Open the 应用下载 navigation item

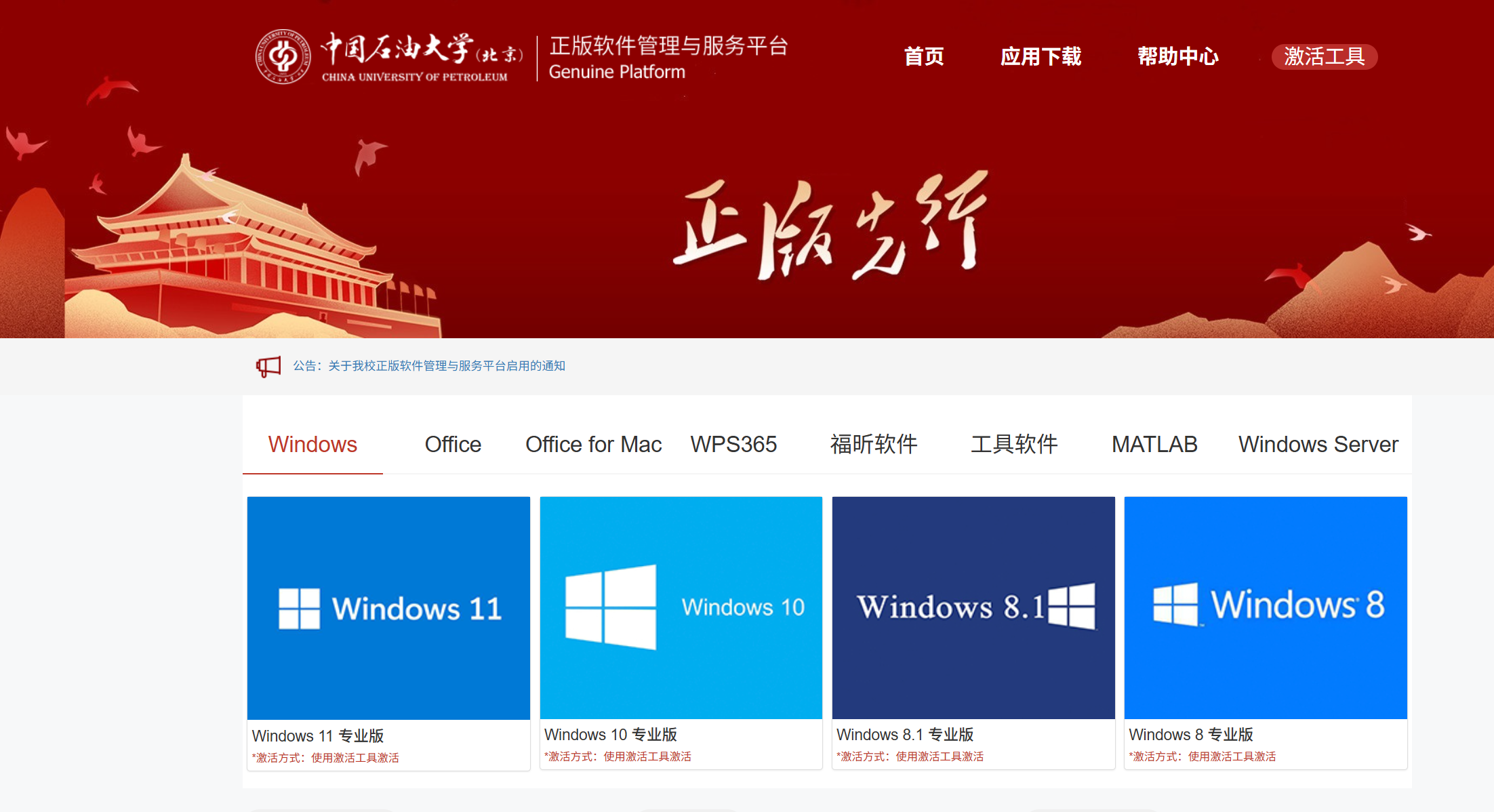point(1041,56)
